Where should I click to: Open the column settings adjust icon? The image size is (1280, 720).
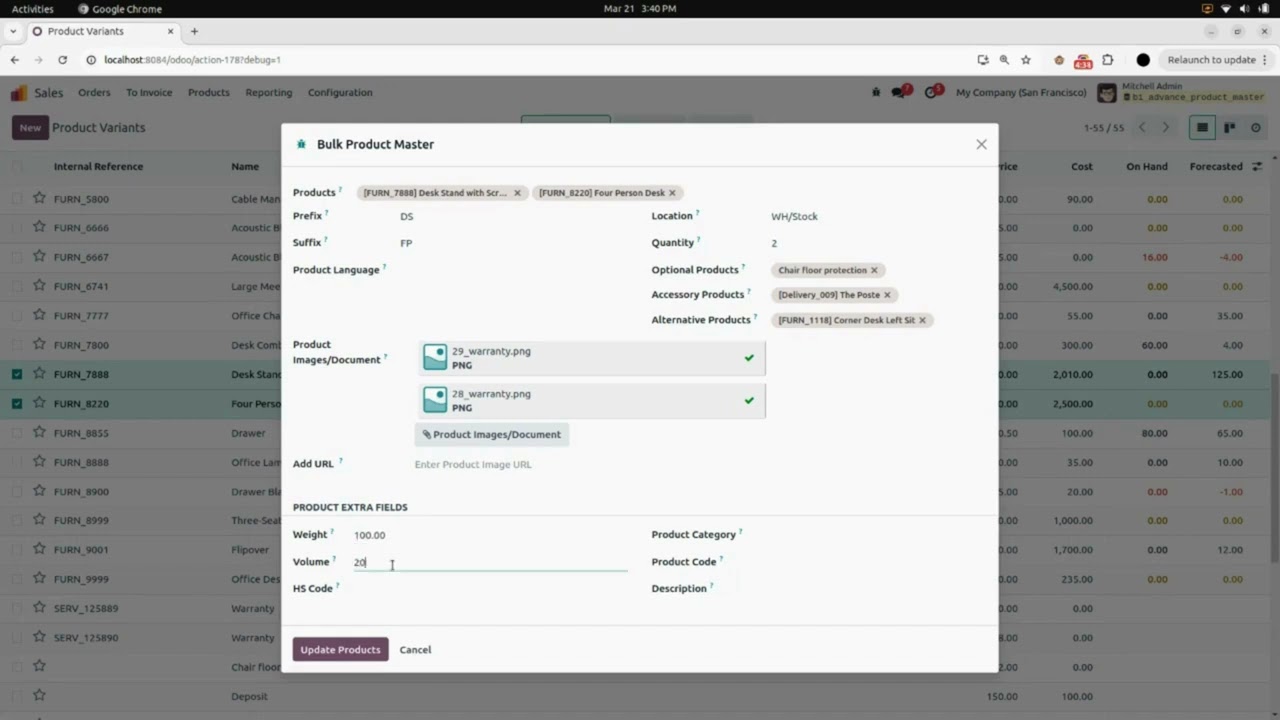(x=1257, y=166)
